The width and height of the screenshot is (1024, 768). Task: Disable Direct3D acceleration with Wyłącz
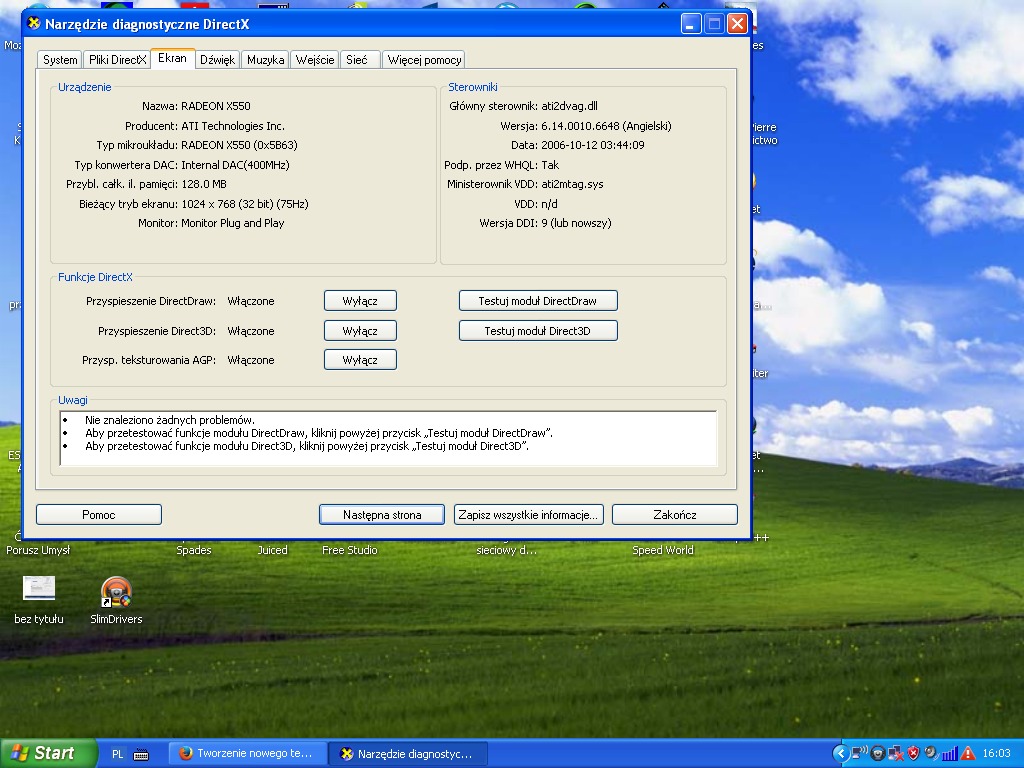360,330
